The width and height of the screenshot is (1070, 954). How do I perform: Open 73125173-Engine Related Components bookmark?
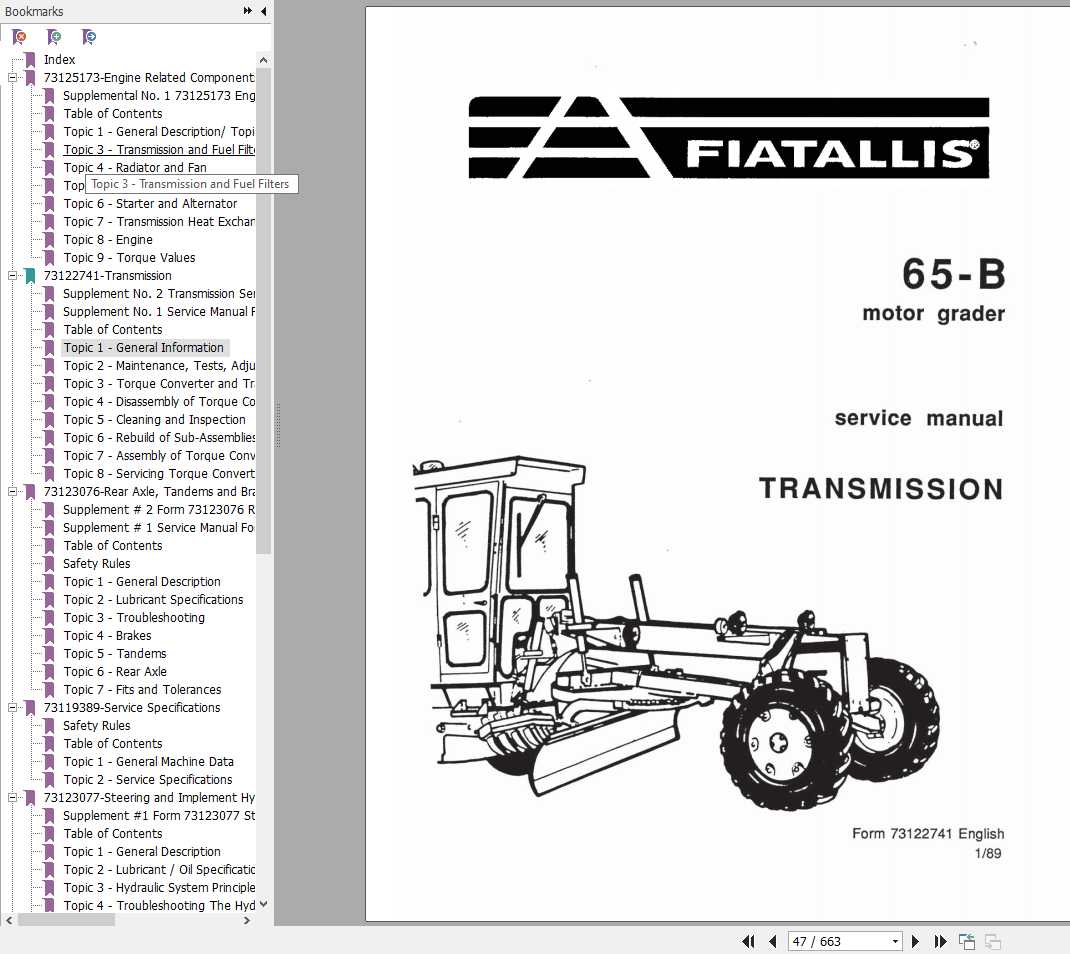(x=149, y=78)
